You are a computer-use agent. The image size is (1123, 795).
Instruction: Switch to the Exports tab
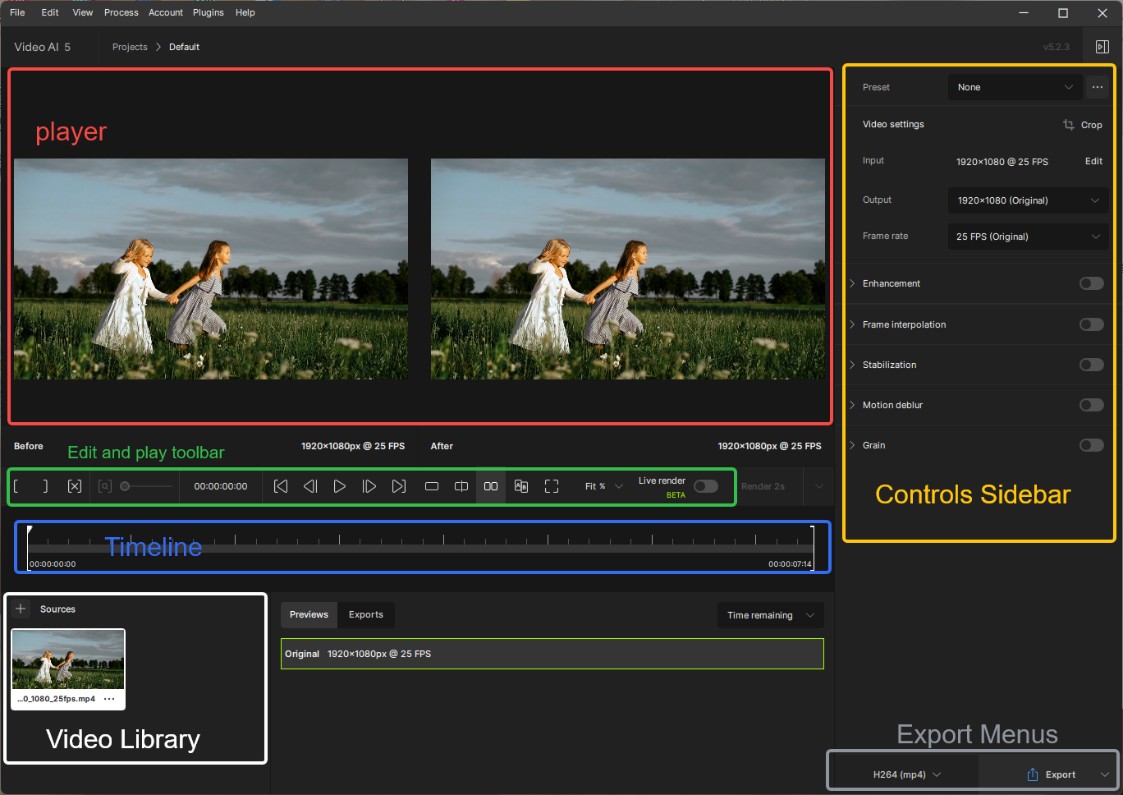(x=366, y=615)
